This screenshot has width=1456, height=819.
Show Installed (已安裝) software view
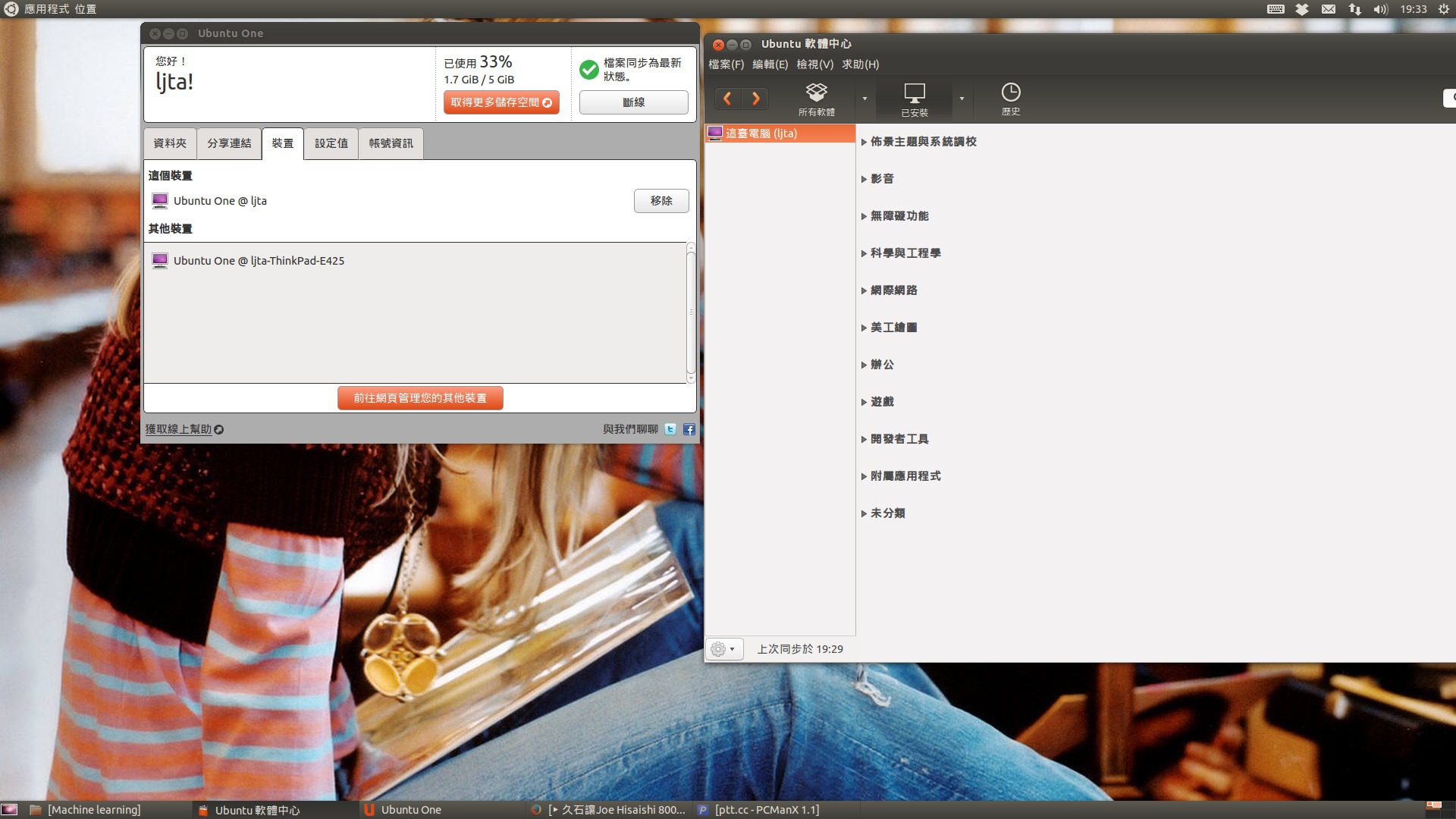click(x=914, y=99)
